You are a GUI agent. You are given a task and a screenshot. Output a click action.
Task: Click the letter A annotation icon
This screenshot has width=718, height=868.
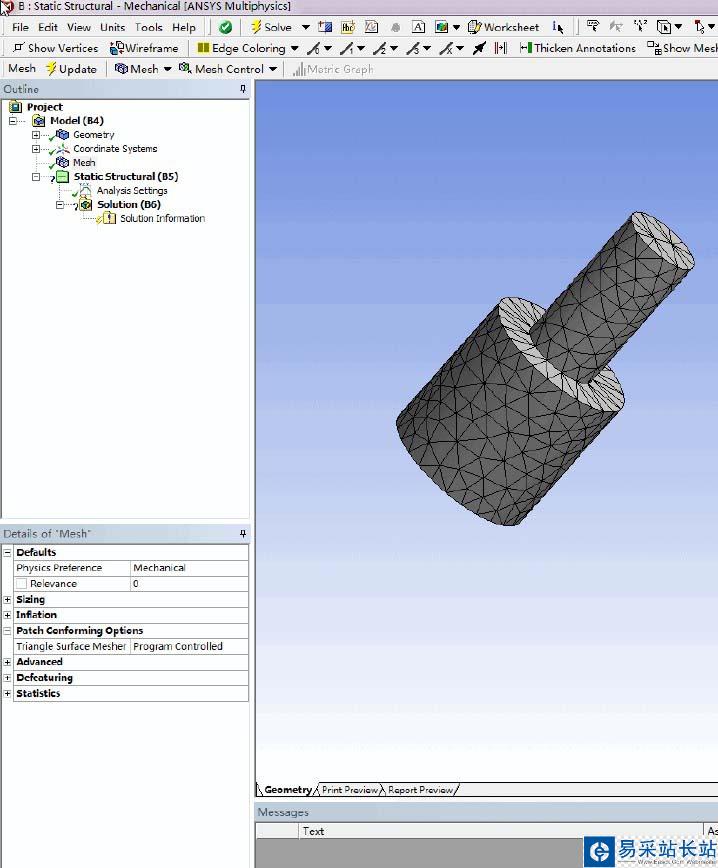pyautogui.click(x=419, y=27)
